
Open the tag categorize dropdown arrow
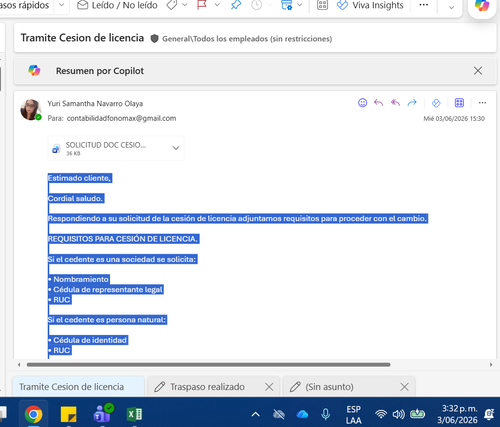[185, 5]
